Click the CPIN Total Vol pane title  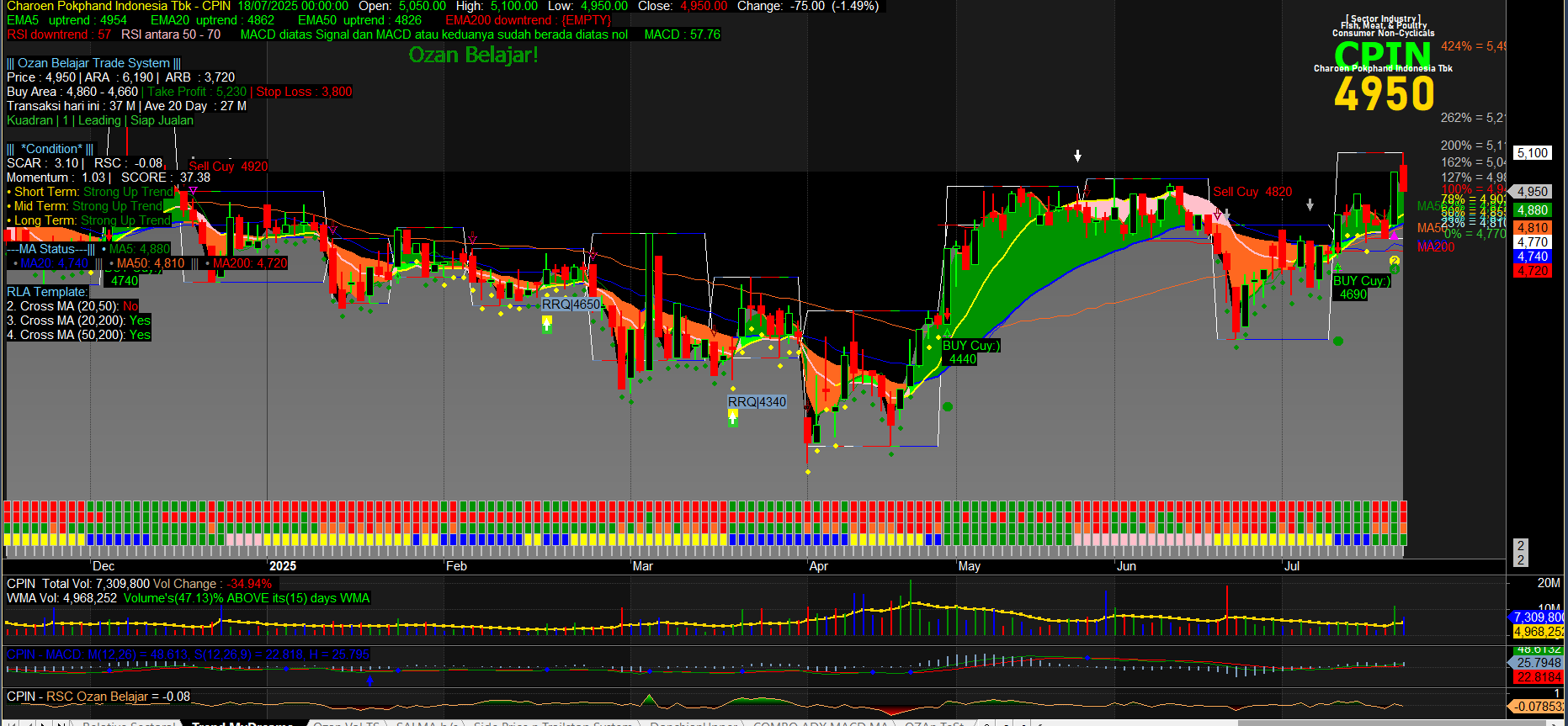139,584
